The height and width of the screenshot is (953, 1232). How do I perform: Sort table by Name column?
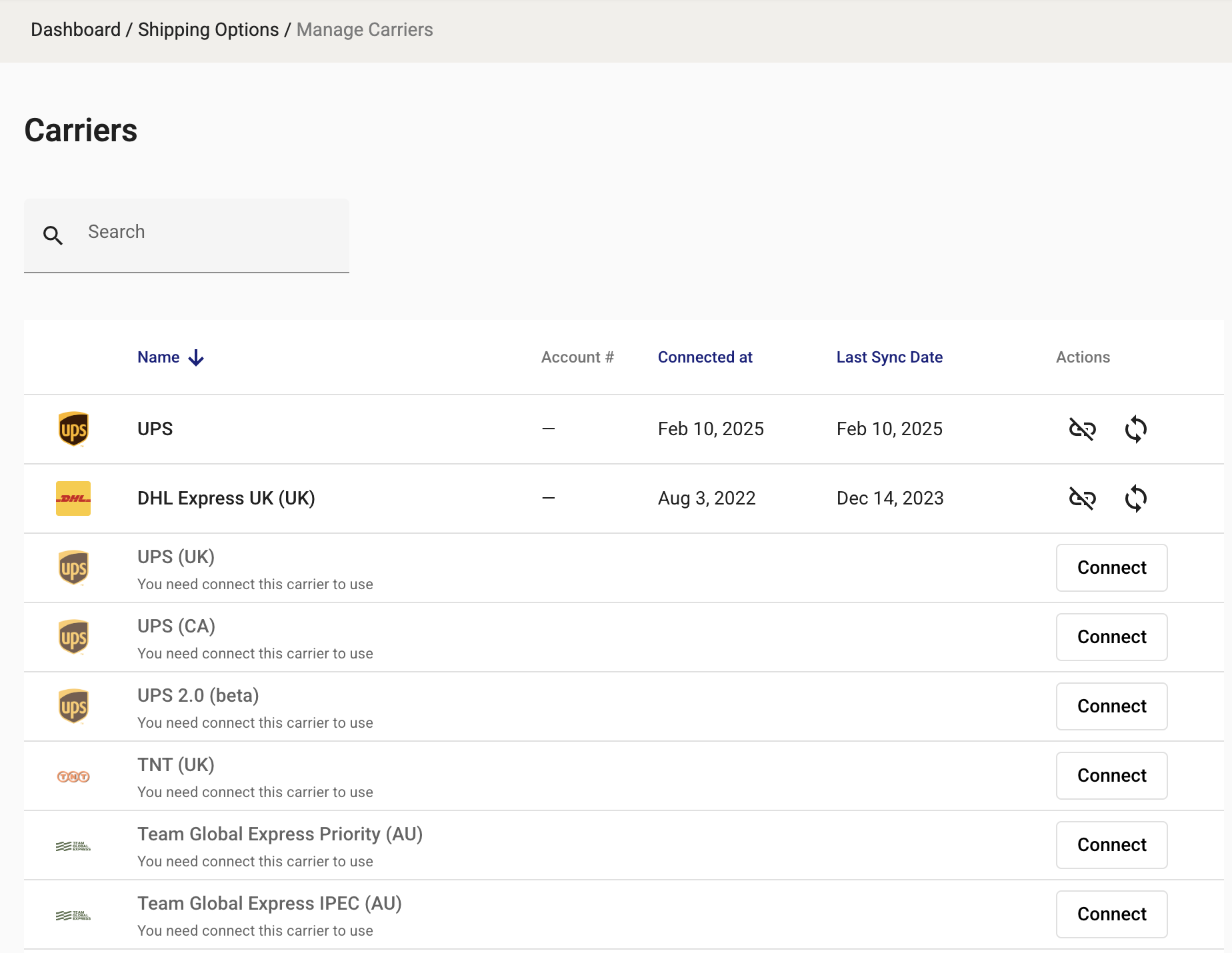coord(158,357)
